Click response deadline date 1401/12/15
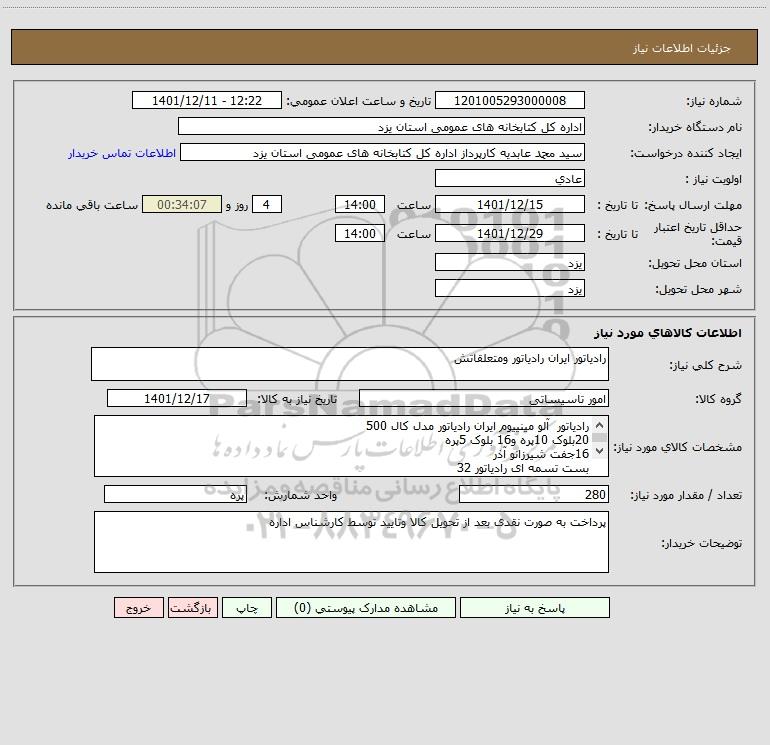Image resolution: width=770 pixels, height=745 pixels. click(x=510, y=204)
